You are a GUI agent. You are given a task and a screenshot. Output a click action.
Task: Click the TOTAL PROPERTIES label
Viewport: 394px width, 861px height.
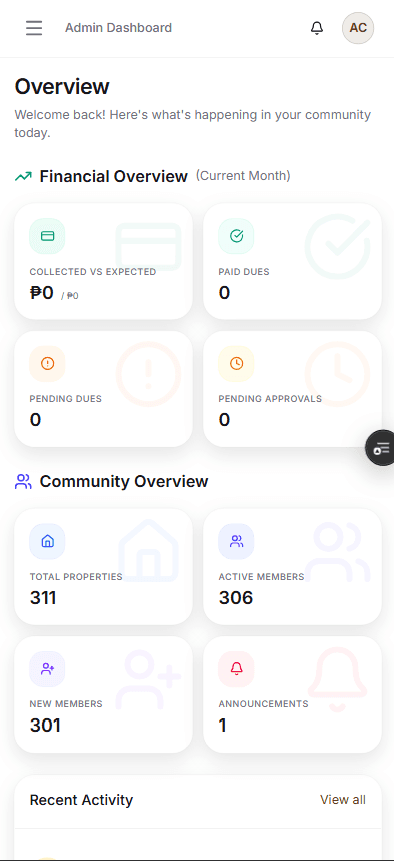click(x=76, y=577)
